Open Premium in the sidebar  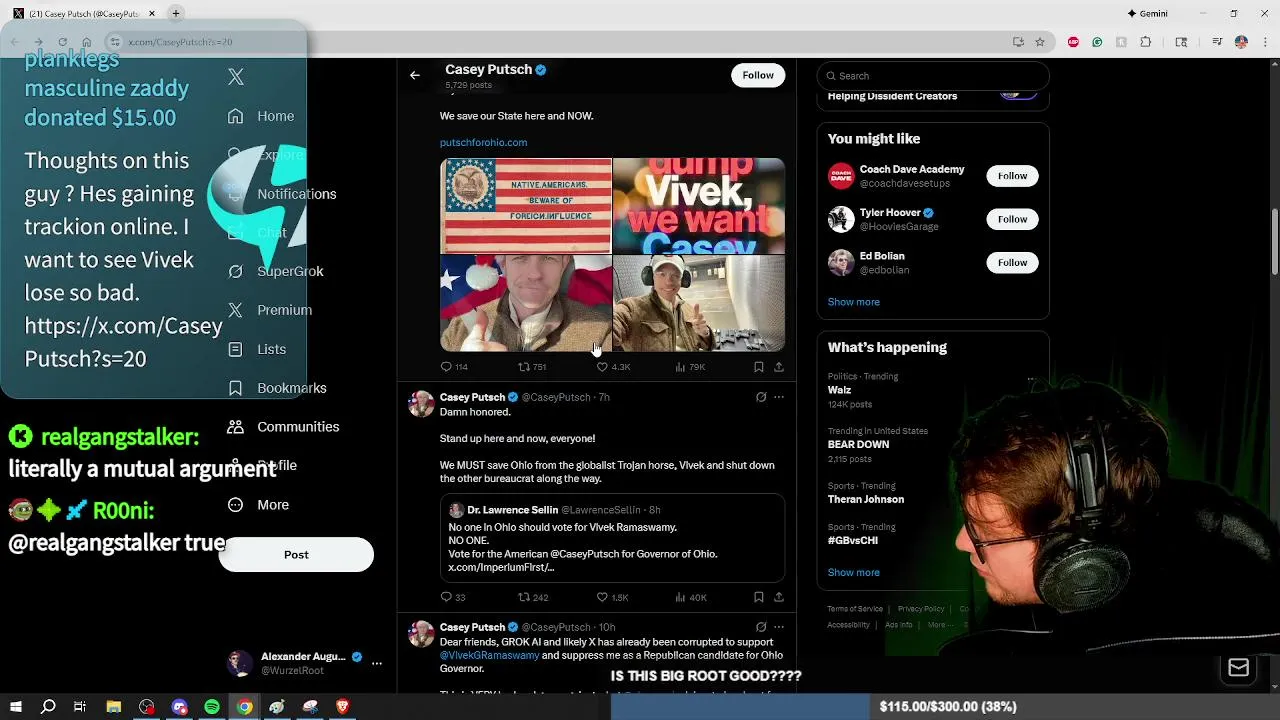point(270,310)
